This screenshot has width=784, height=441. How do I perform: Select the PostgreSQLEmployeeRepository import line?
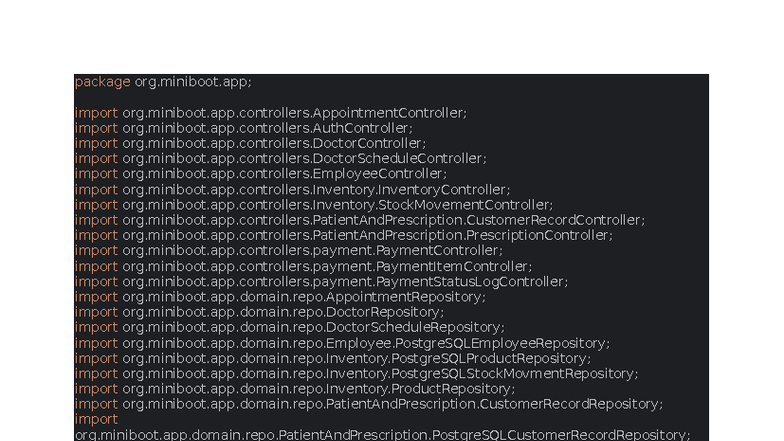(342, 344)
